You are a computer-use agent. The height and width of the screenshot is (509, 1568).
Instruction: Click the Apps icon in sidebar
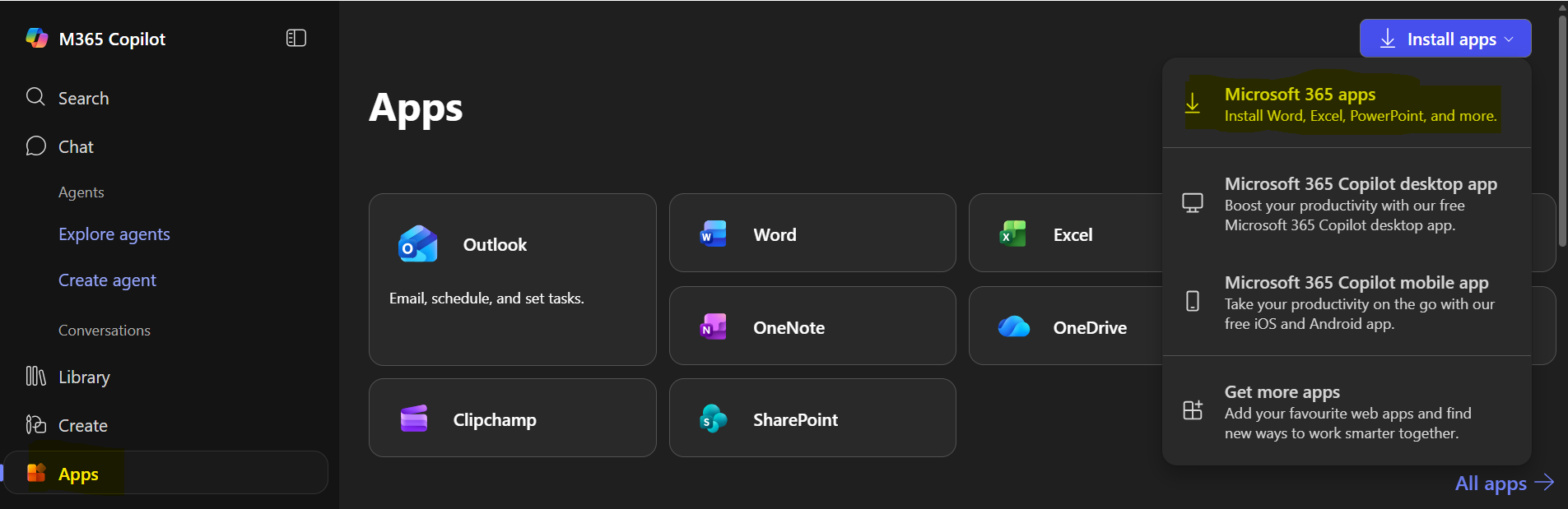pyautogui.click(x=36, y=473)
